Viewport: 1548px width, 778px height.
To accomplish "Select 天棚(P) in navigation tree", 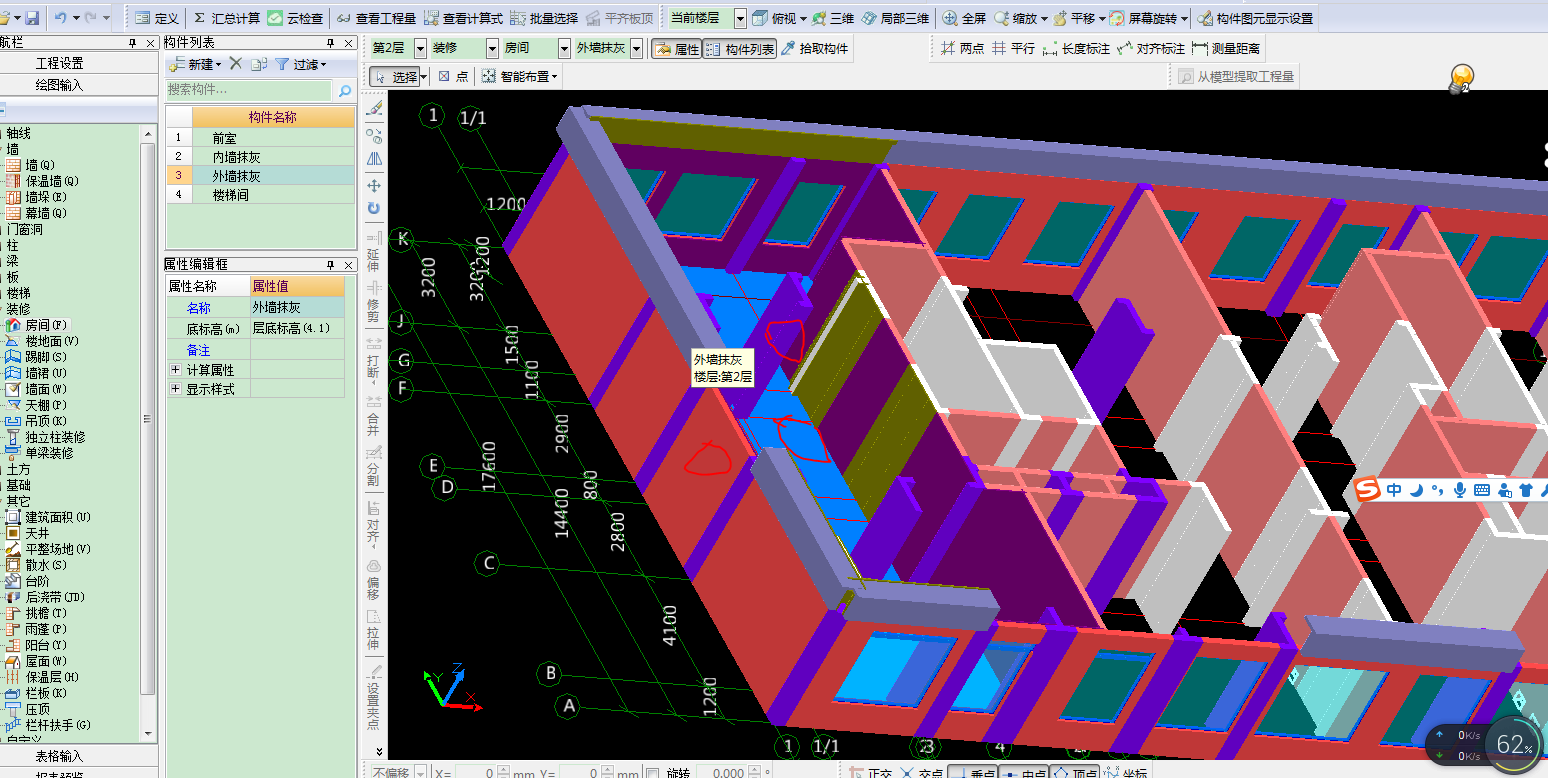I will (37, 405).
